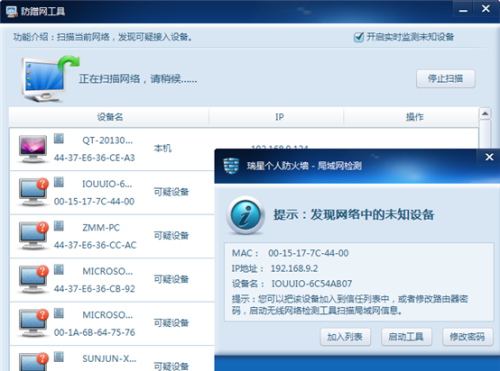This screenshot has height=371, width=500.
Task: Click monitor icon beside MAC 00-1A-6B-64-75-76
Action: point(33,323)
